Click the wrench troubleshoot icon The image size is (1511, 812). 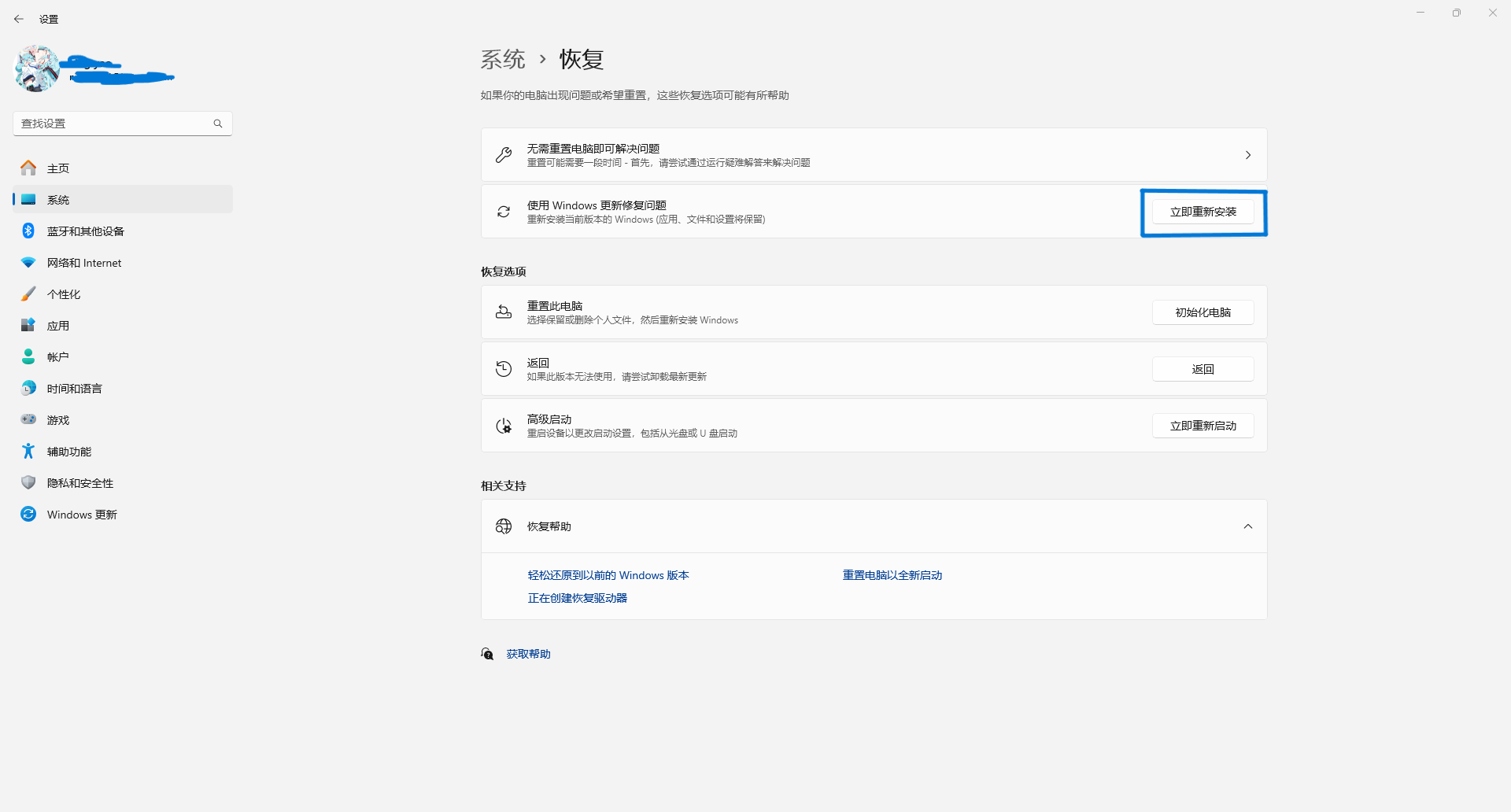tap(504, 155)
